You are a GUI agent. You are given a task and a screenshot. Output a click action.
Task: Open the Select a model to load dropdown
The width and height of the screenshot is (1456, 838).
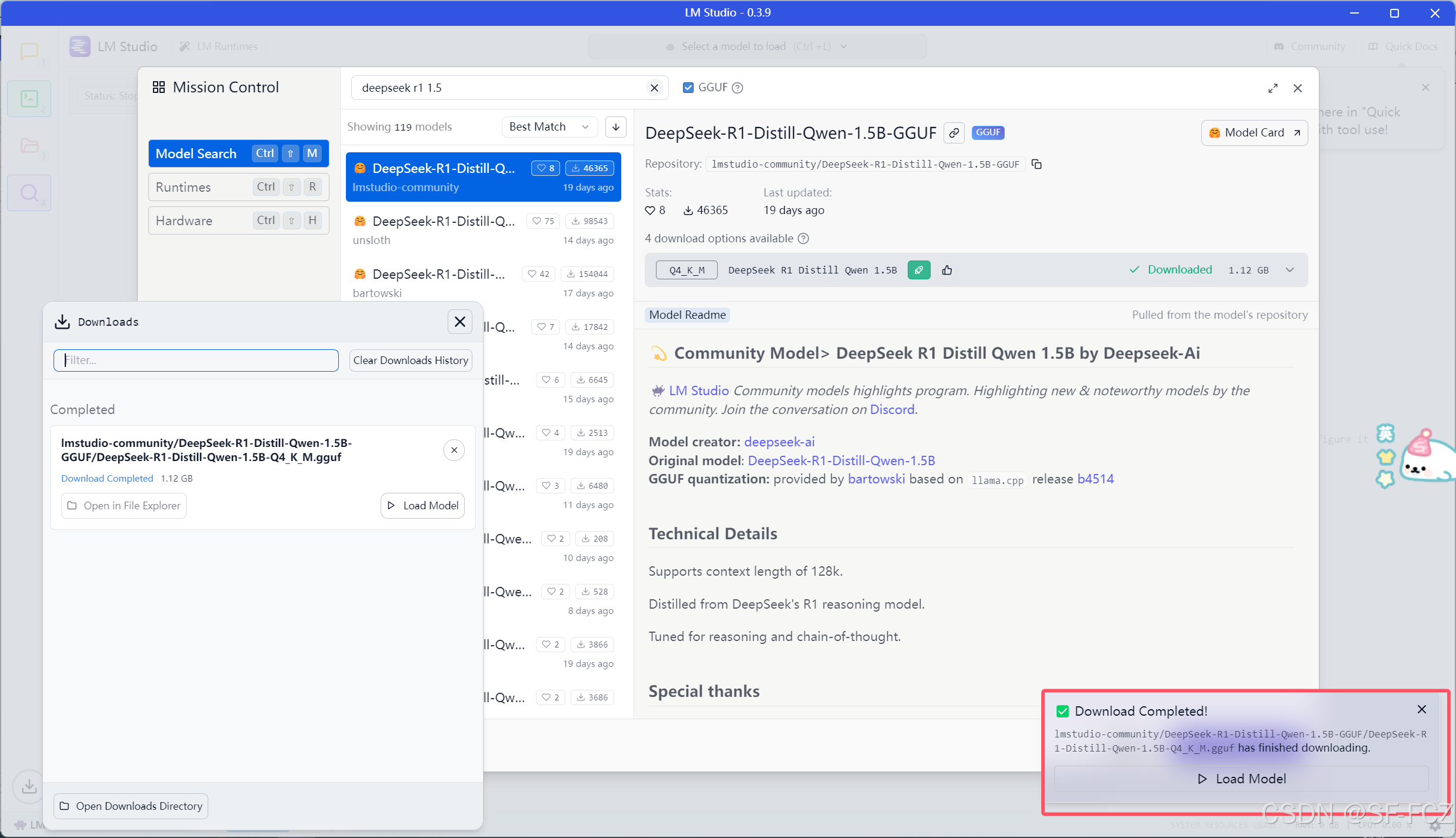[757, 46]
